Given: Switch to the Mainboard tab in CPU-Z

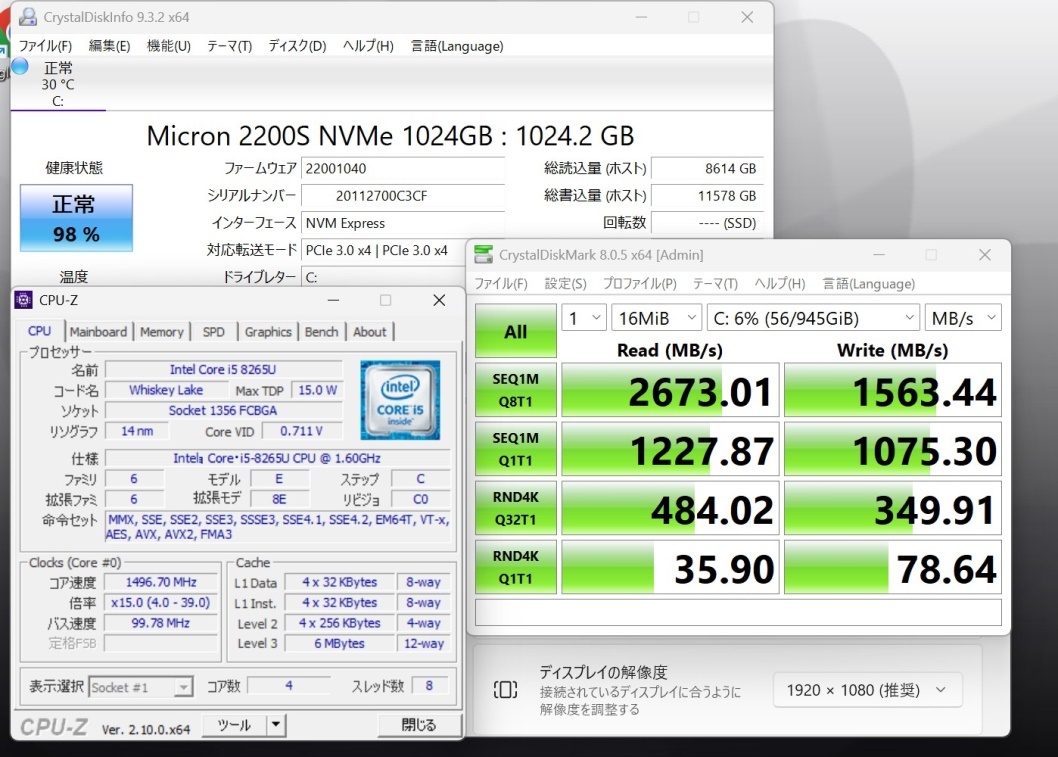Looking at the screenshot, I should coord(98,332).
